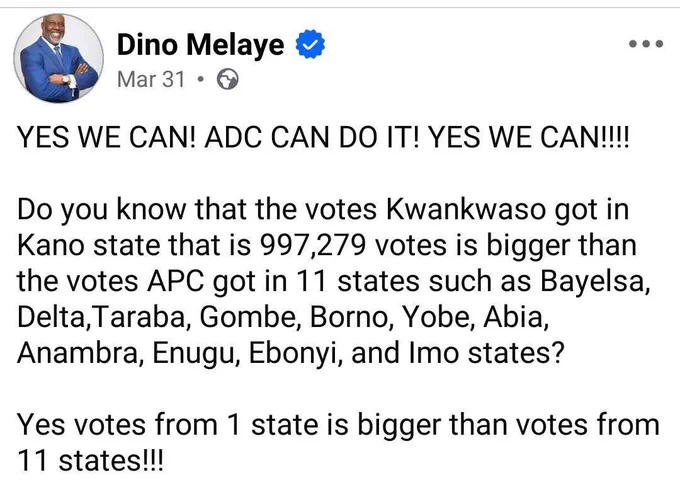The image size is (680, 499).
Task: Open the Dino Melaye profile name link
Action: (x=200, y=45)
